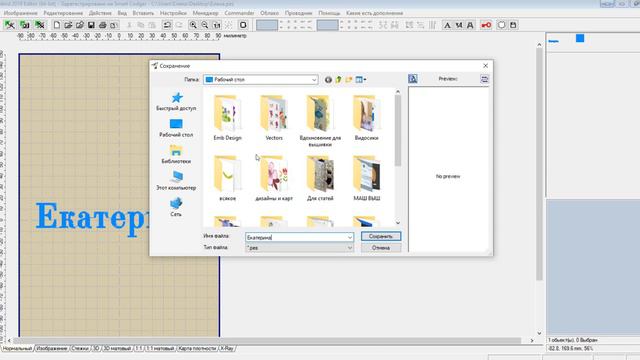
Task: Go to Сеть in dialog sidebar
Action: [x=176, y=208]
